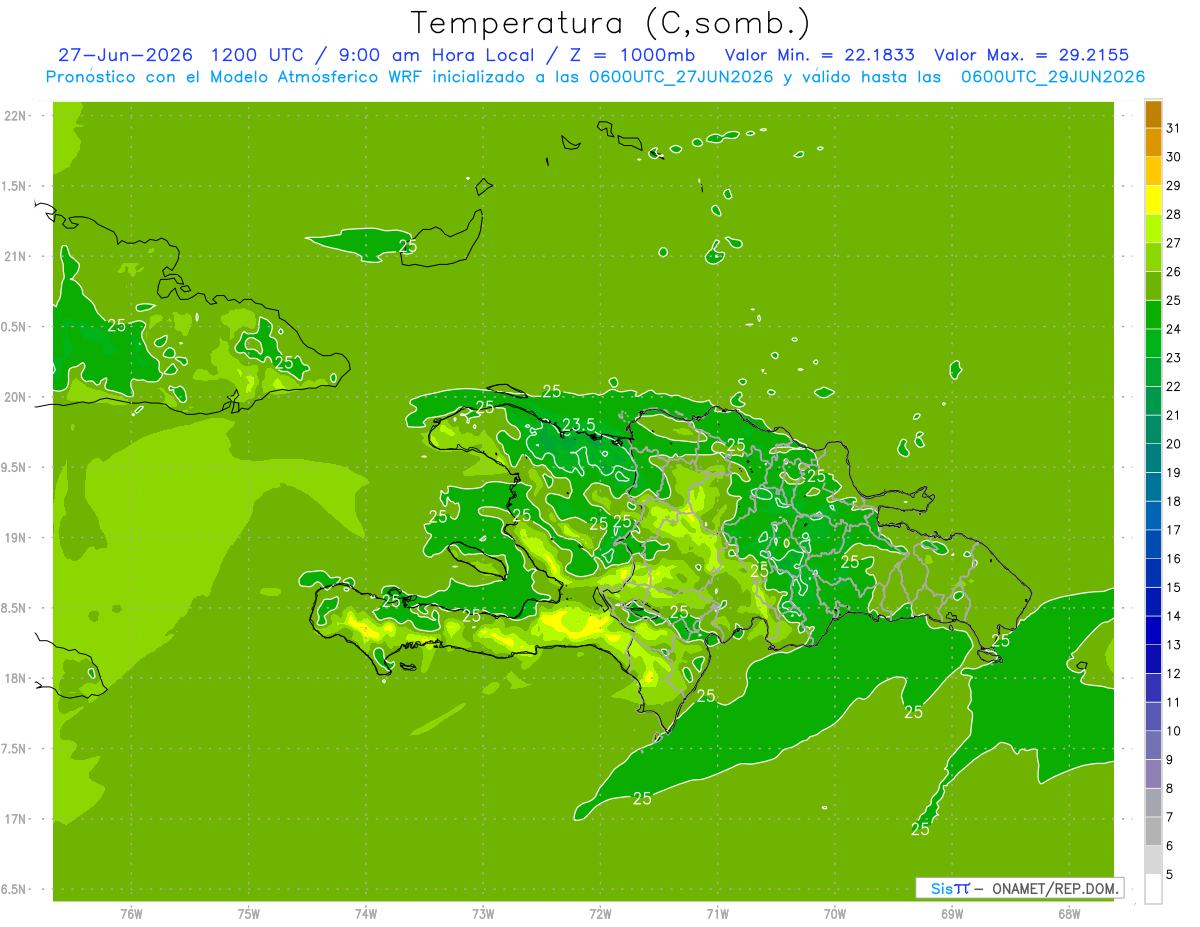Click the dark orange legend swatch above 31
1200x927 pixels.
pyautogui.click(x=1153, y=114)
